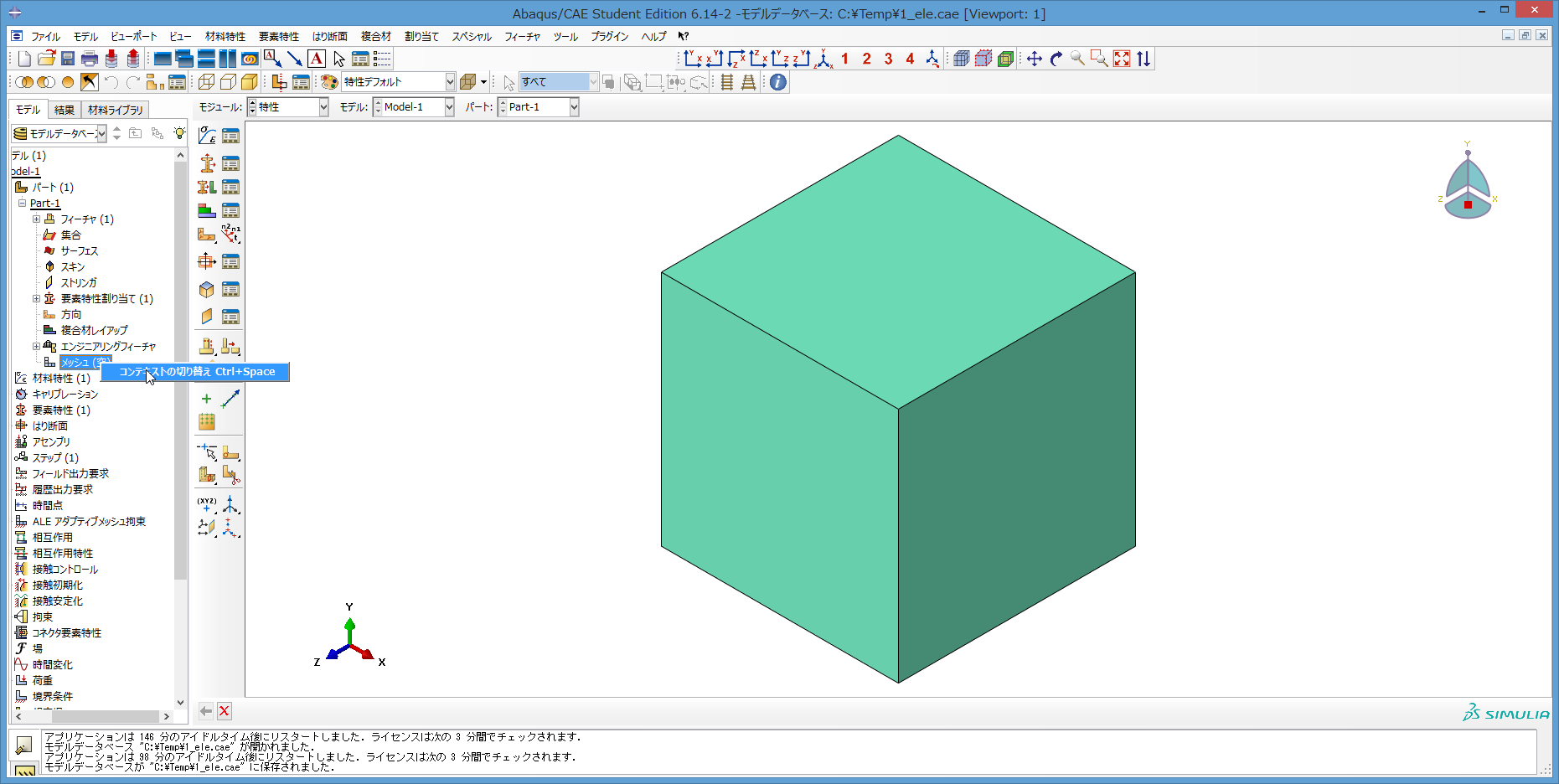This screenshot has width=1559, height=784.
Task: Expand the フィーチャ (1) tree node
Action: coord(36,219)
